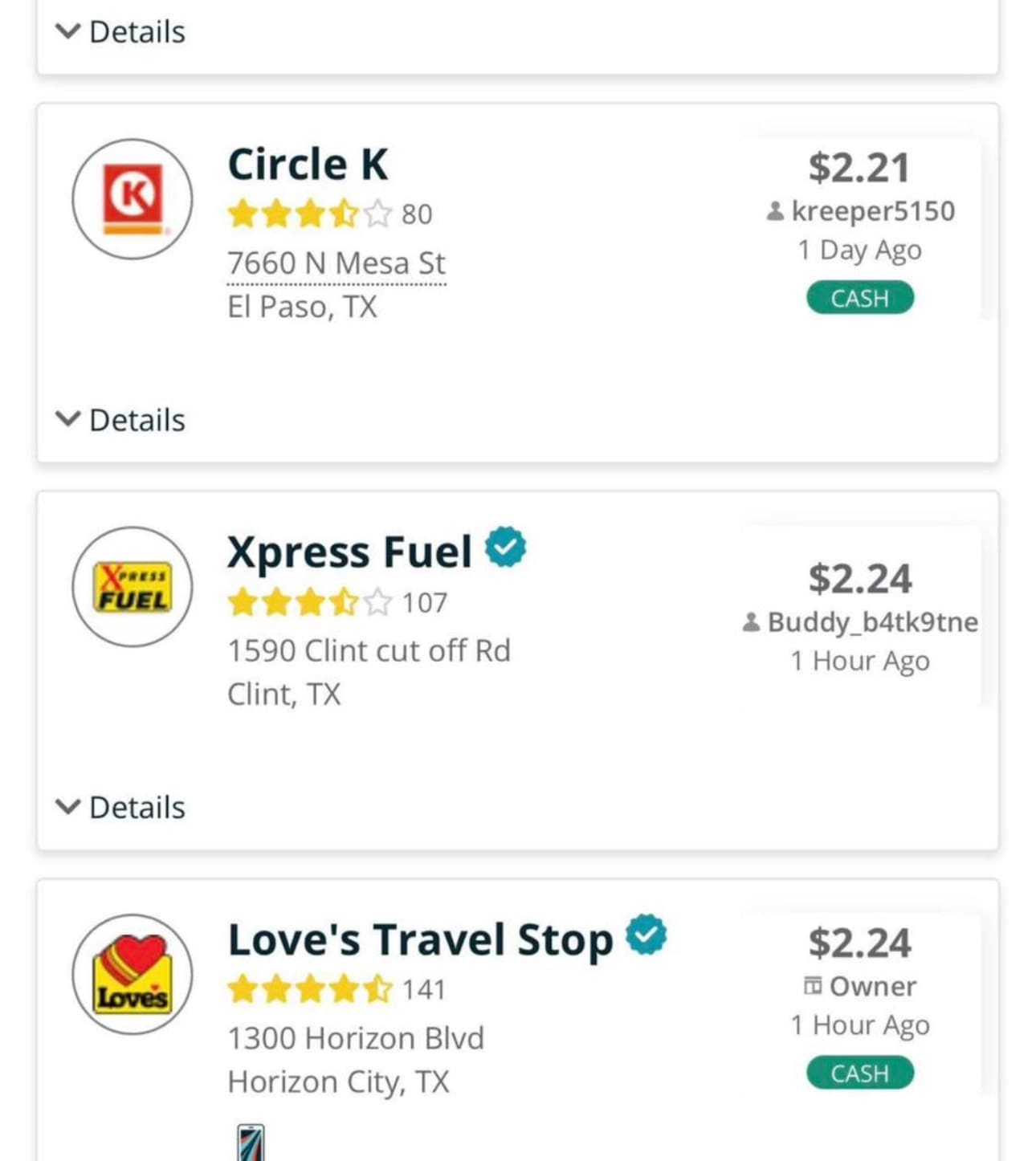
Task: Click the Owner store icon
Action: point(813,986)
